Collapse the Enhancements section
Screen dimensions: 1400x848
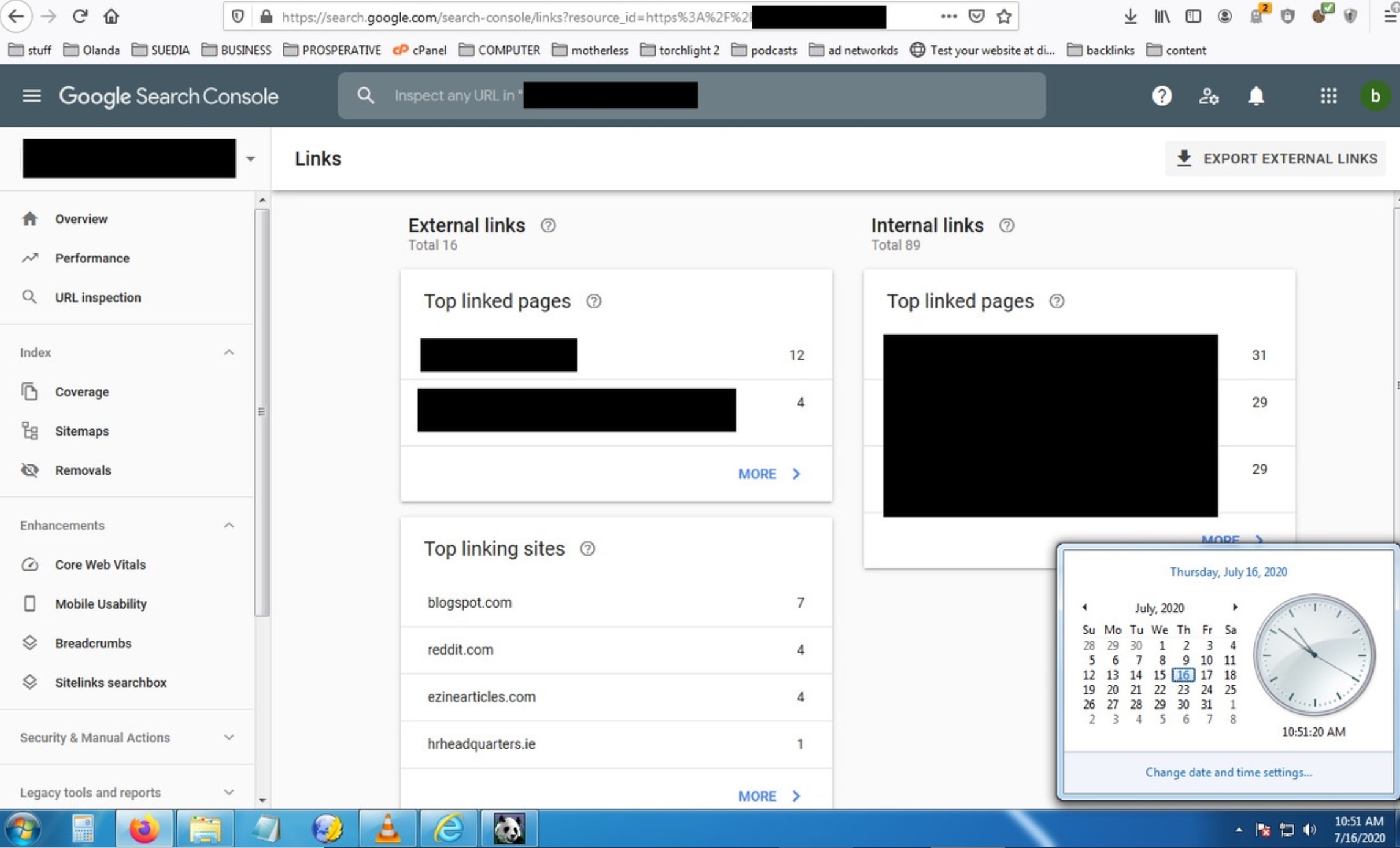[229, 526]
